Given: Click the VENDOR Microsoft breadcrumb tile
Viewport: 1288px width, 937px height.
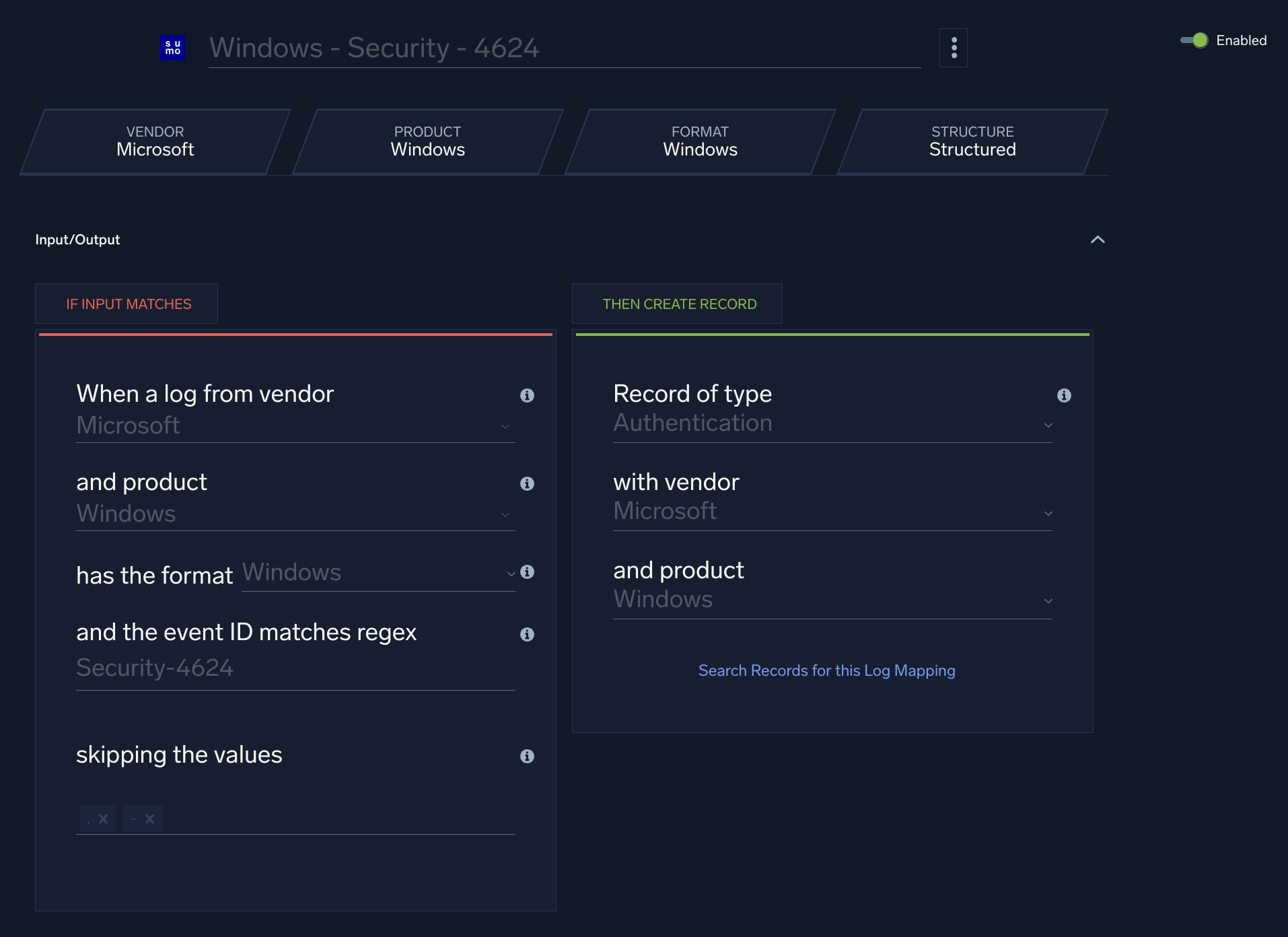Looking at the screenshot, I should click(x=155, y=141).
